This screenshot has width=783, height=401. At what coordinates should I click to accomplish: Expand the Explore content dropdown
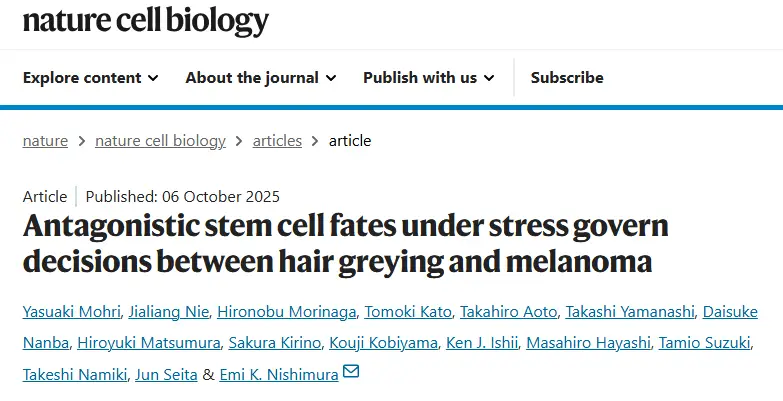pos(90,77)
